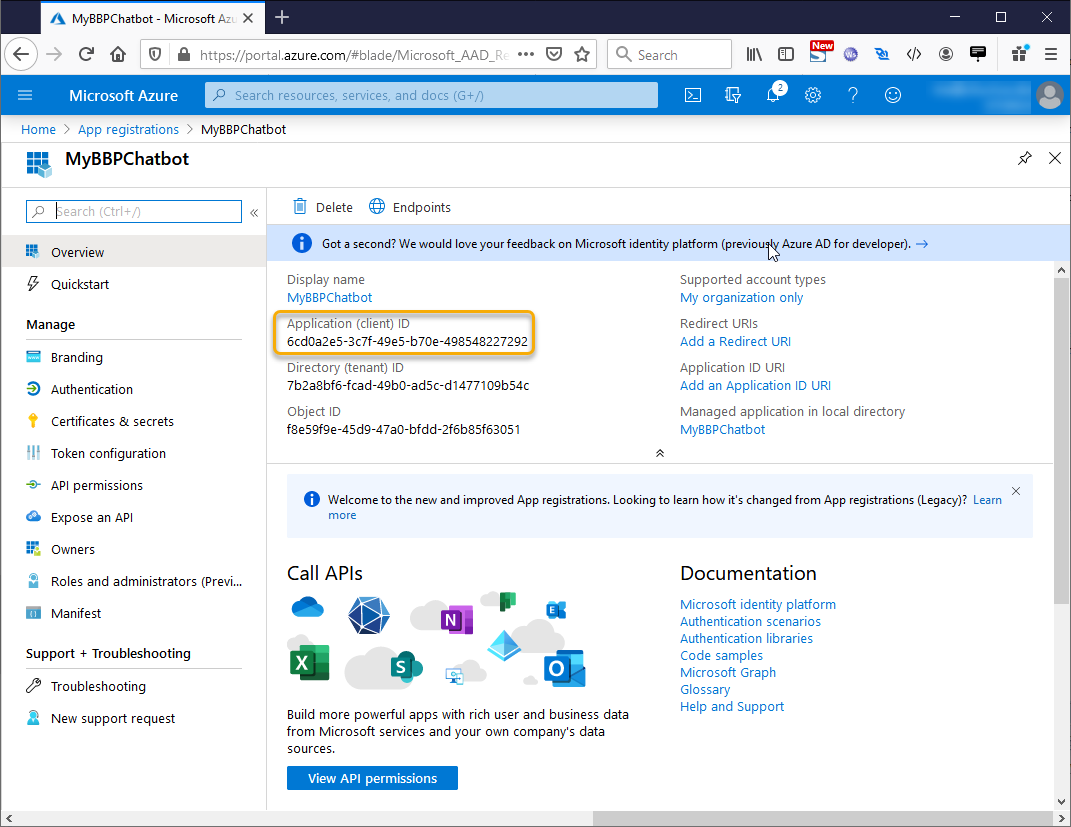Click the Directory (tenant) ID value
Image resolution: width=1071 pixels, height=827 pixels.
pyautogui.click(x=408, y=385)
